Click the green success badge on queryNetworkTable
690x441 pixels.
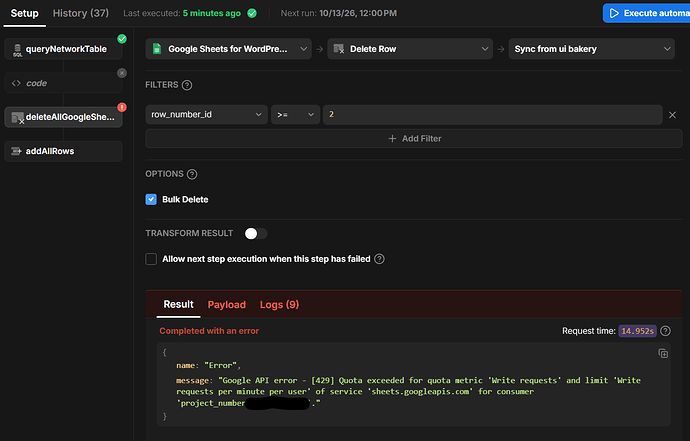122,39
